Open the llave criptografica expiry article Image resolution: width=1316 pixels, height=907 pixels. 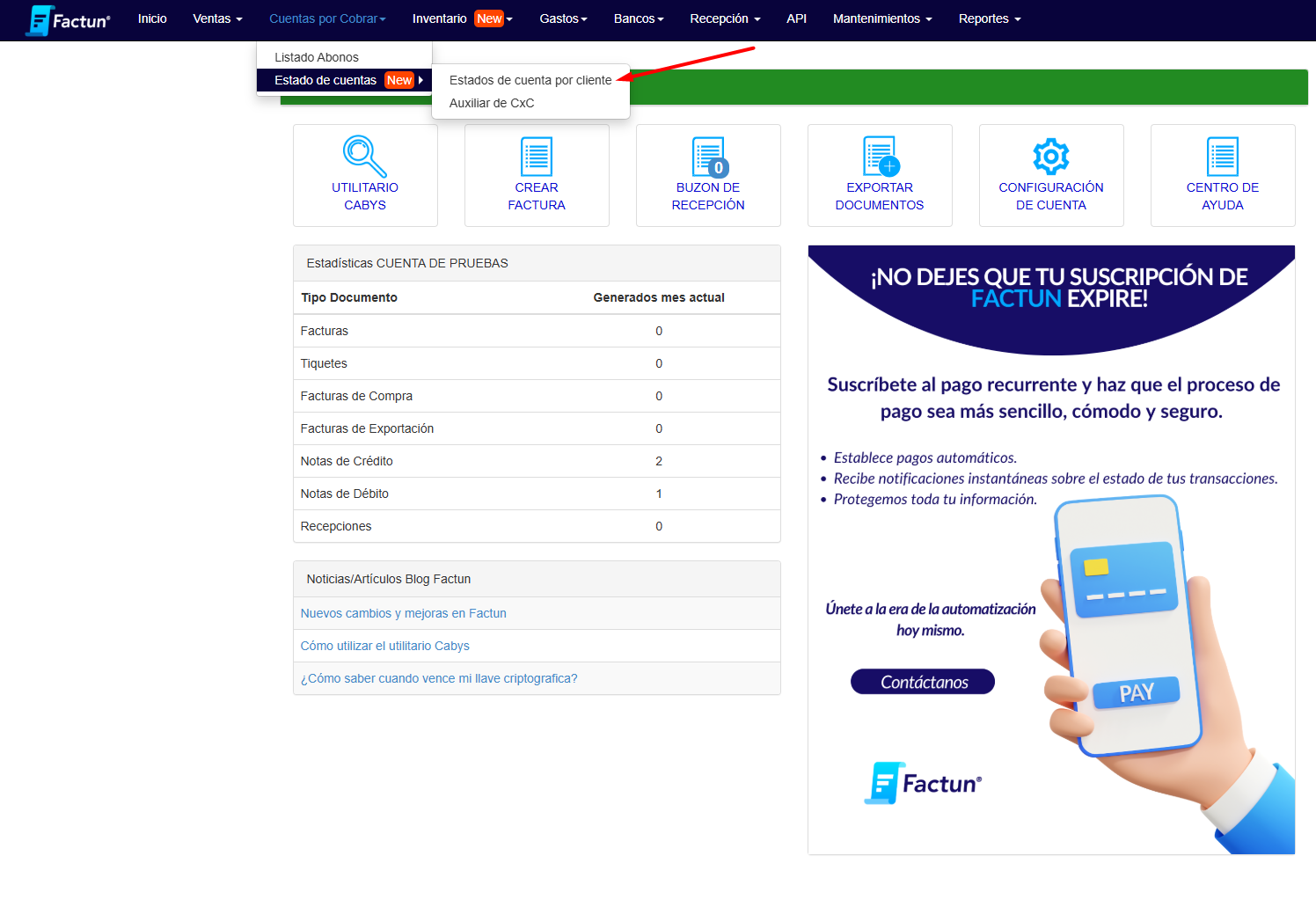(x=439, y=678)
